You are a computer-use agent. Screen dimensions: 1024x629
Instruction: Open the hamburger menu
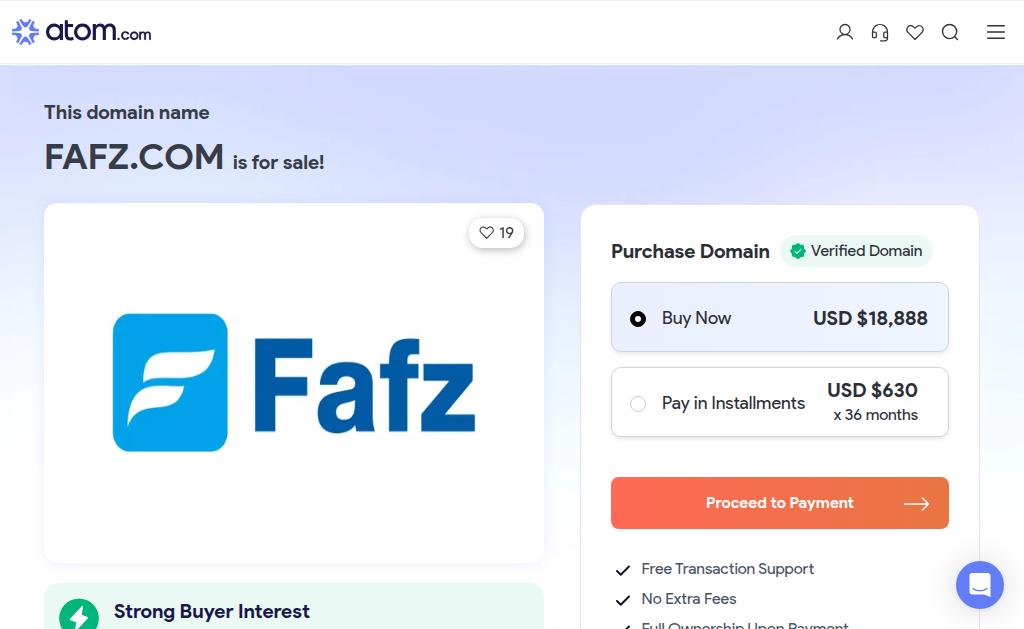pyautogui.click(x=996, y=32)
